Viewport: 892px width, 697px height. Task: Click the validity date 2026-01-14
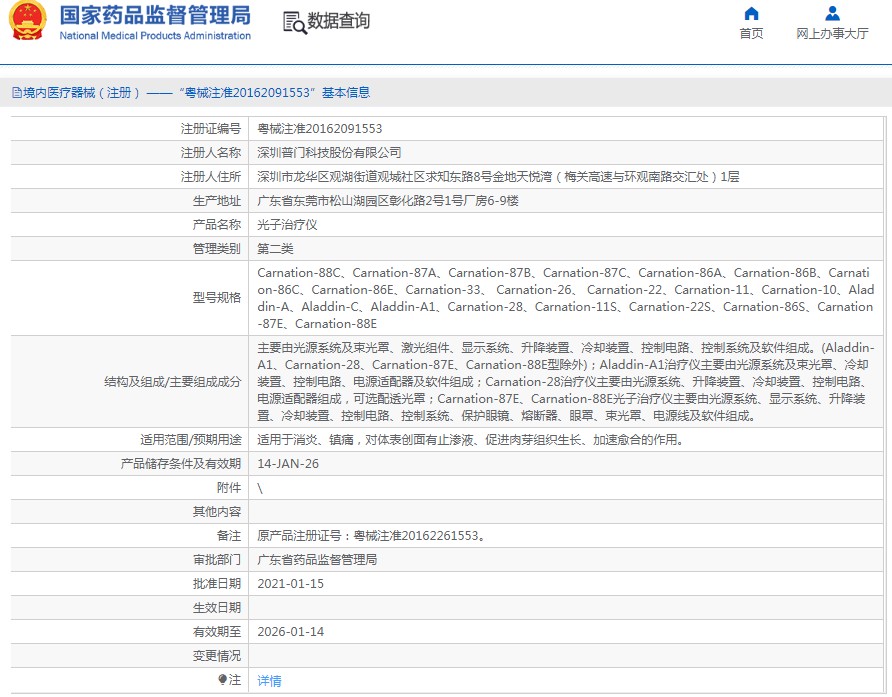(x=290, y=632)
